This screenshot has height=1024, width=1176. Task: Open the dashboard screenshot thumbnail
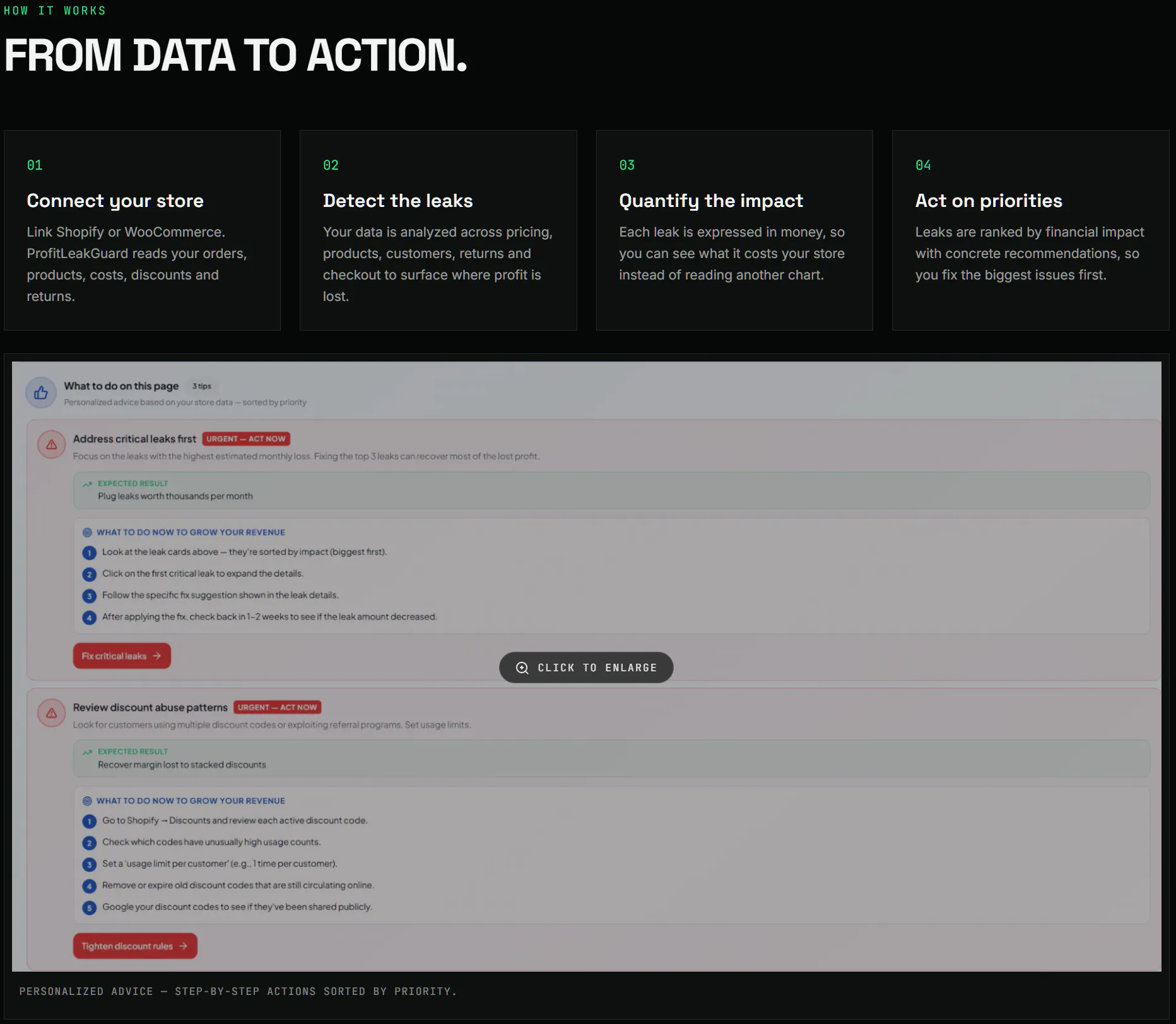(587, 666)
